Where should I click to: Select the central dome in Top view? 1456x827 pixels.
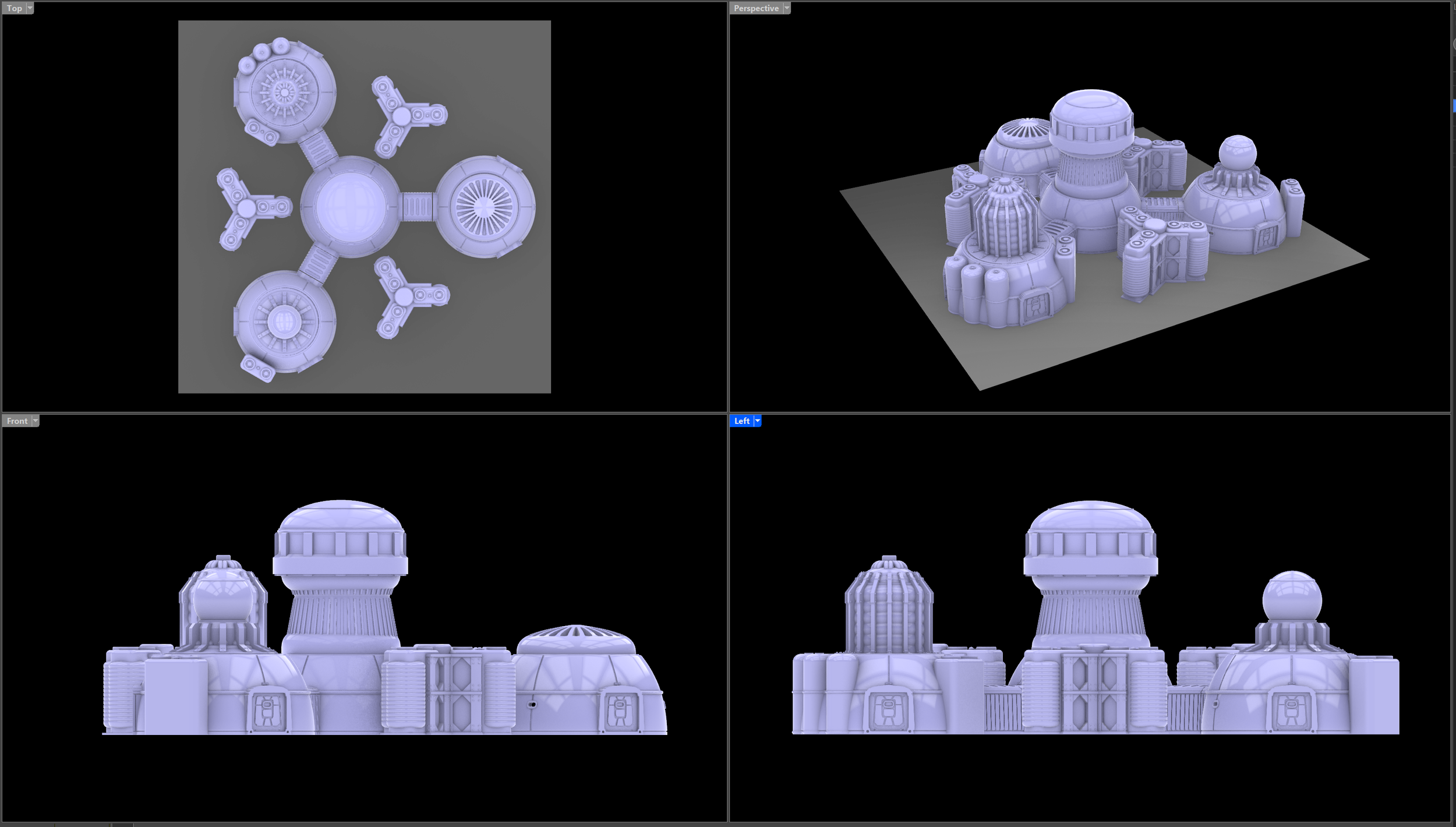tap(350, 206)
